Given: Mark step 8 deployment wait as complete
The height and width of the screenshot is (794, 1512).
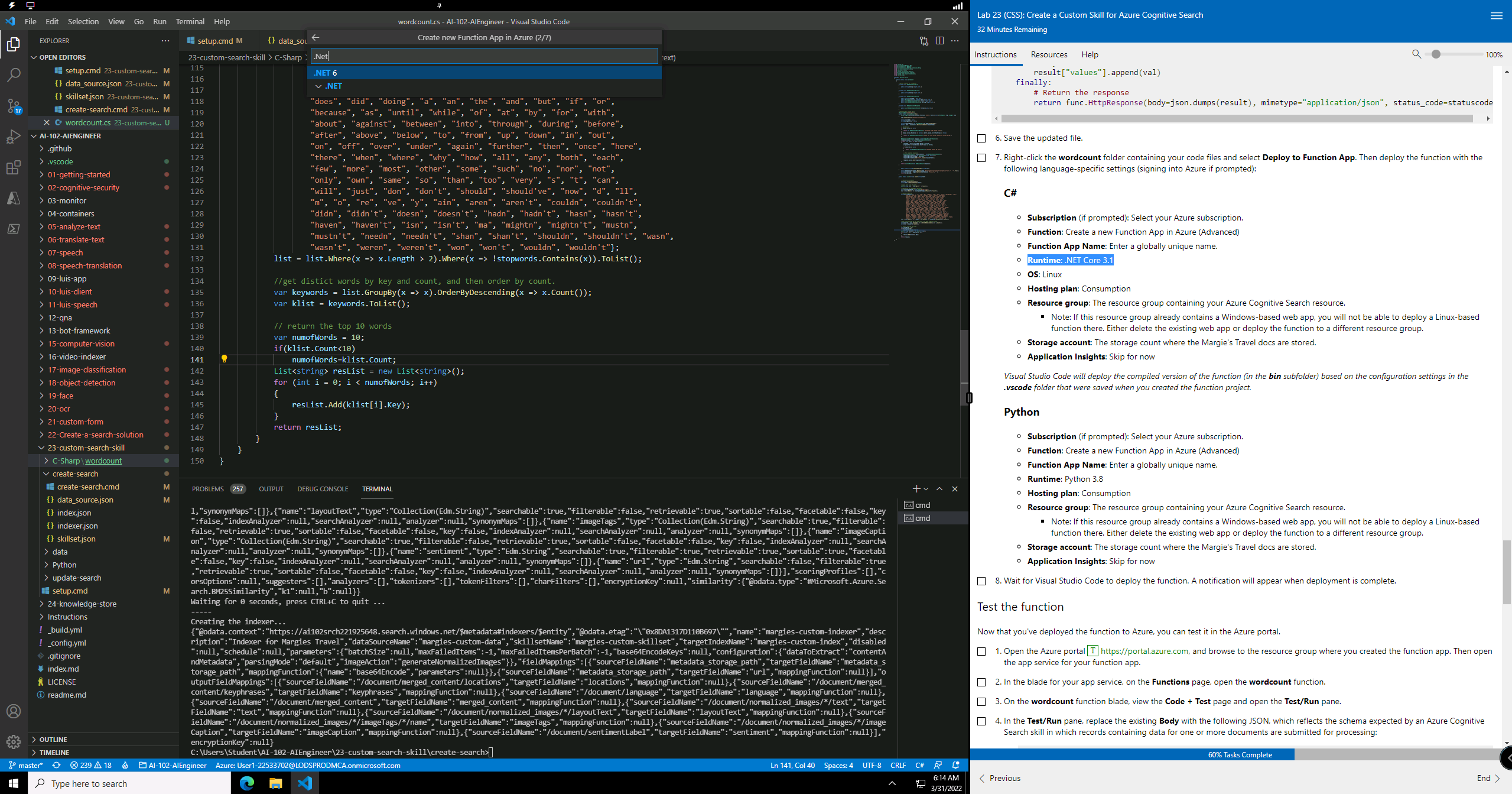Looking at the screenshot, I should pos(982,580).
